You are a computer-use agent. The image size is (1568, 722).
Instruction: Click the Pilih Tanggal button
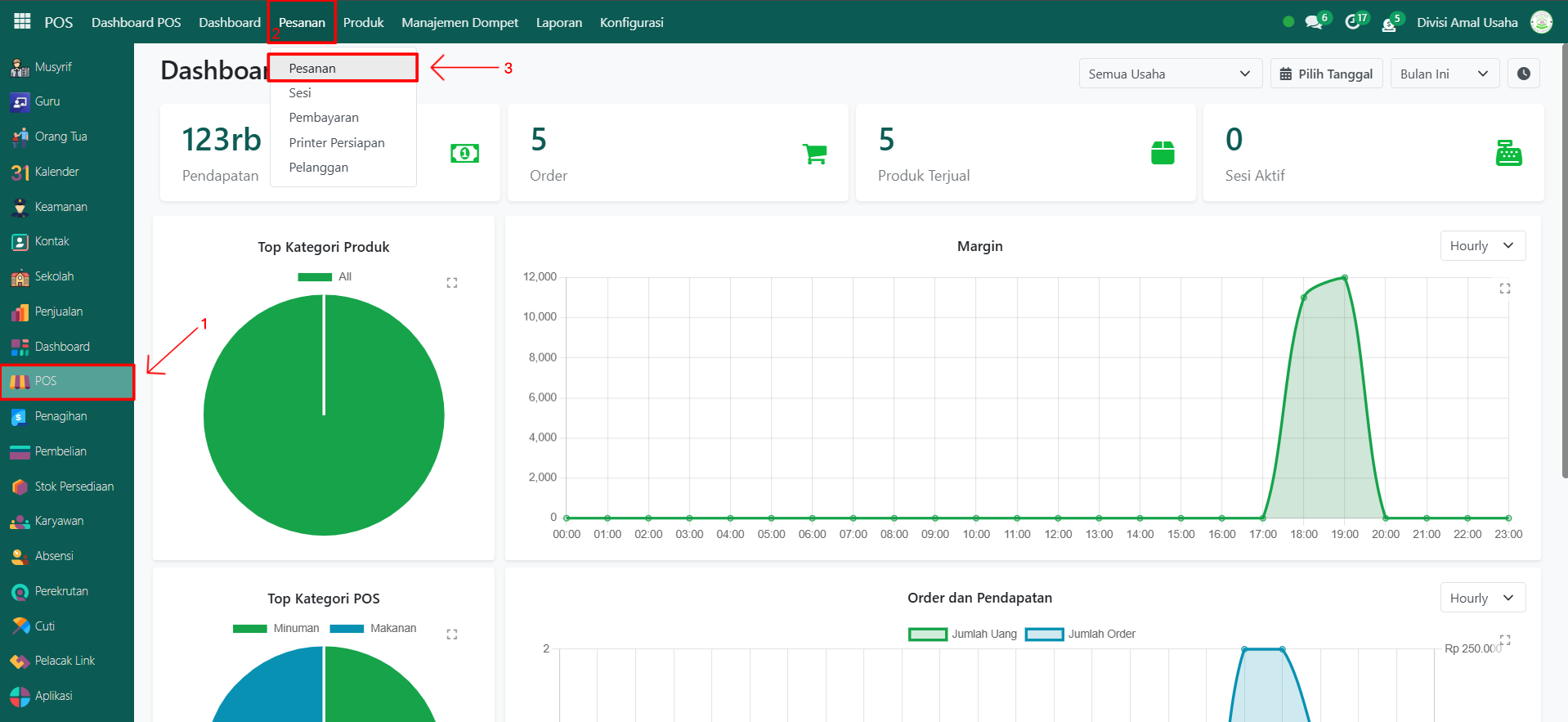pos(1326,74)
